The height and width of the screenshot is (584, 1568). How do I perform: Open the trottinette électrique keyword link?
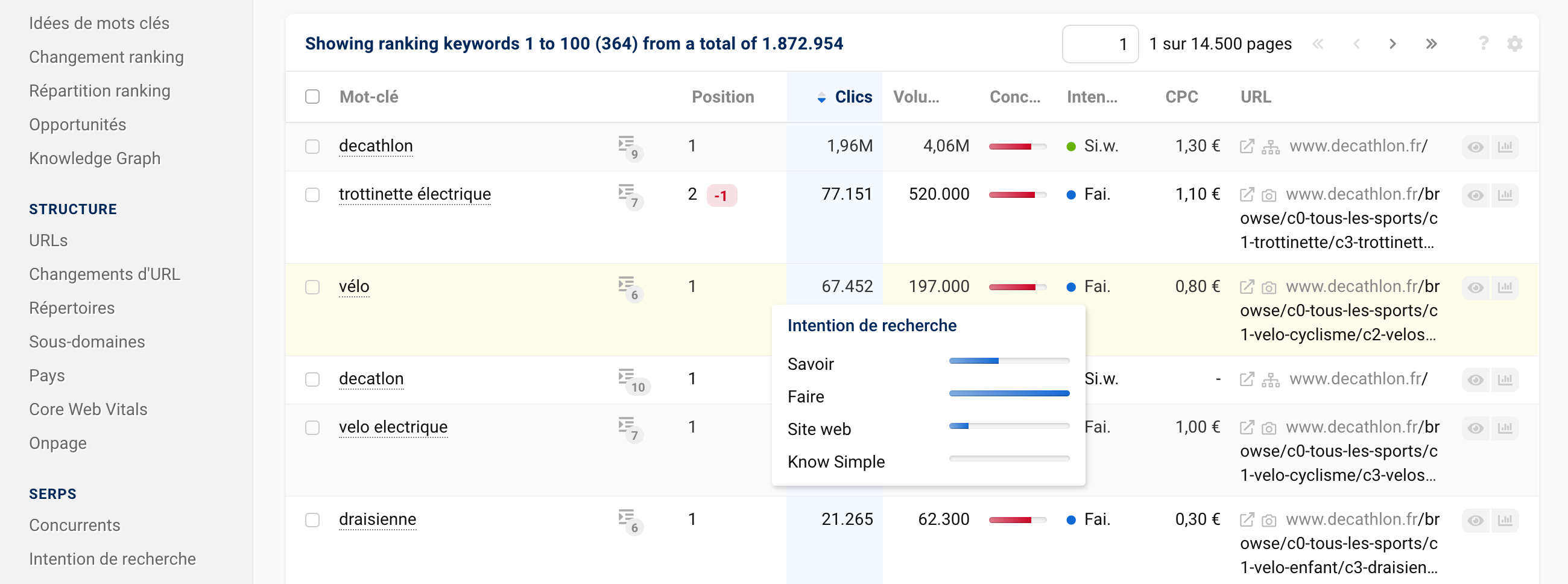pyautogui.click(x=414, y=194)
